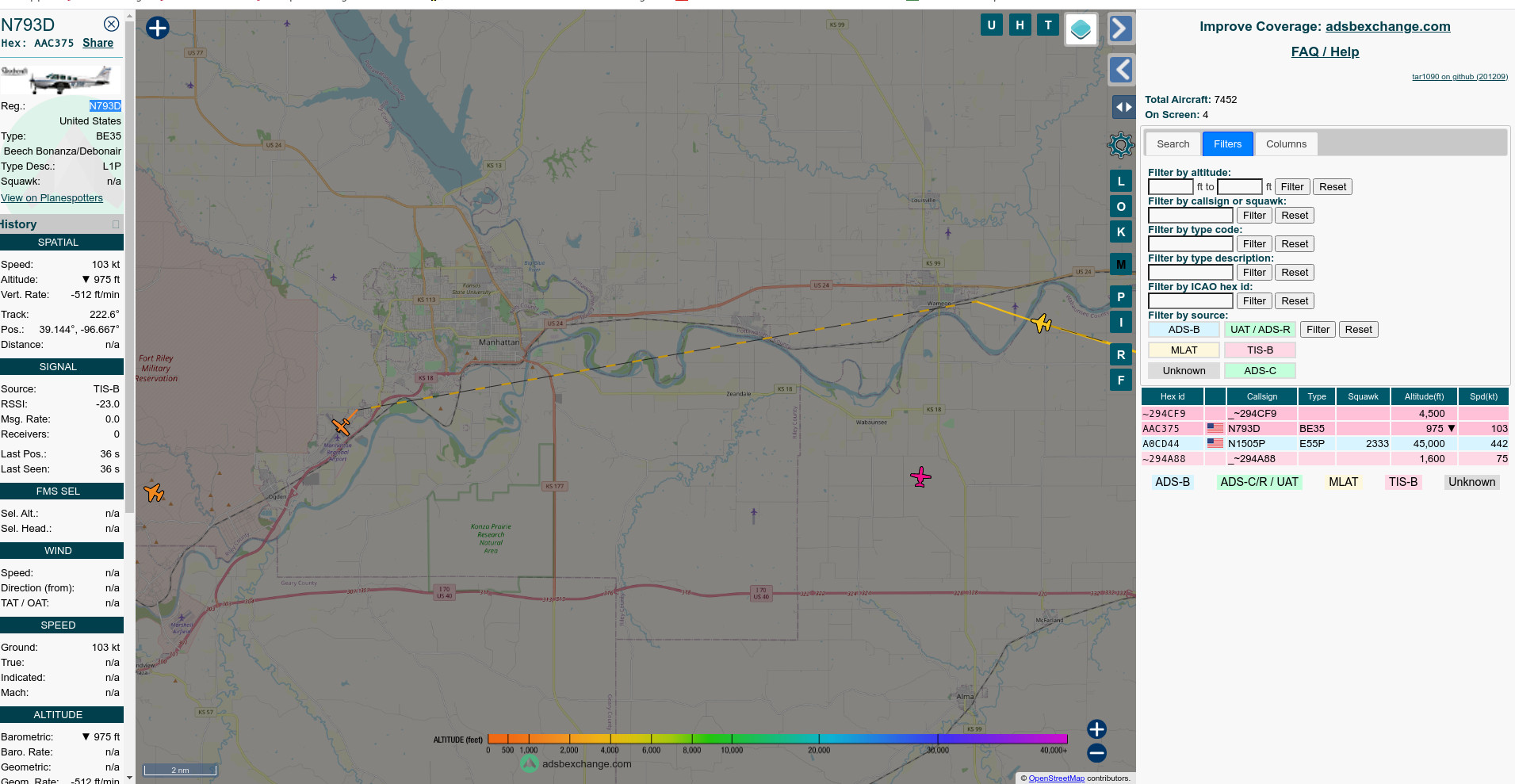Apply the altitude Filter button
Screen dimensions: 1515x784
coord(1291,187)
